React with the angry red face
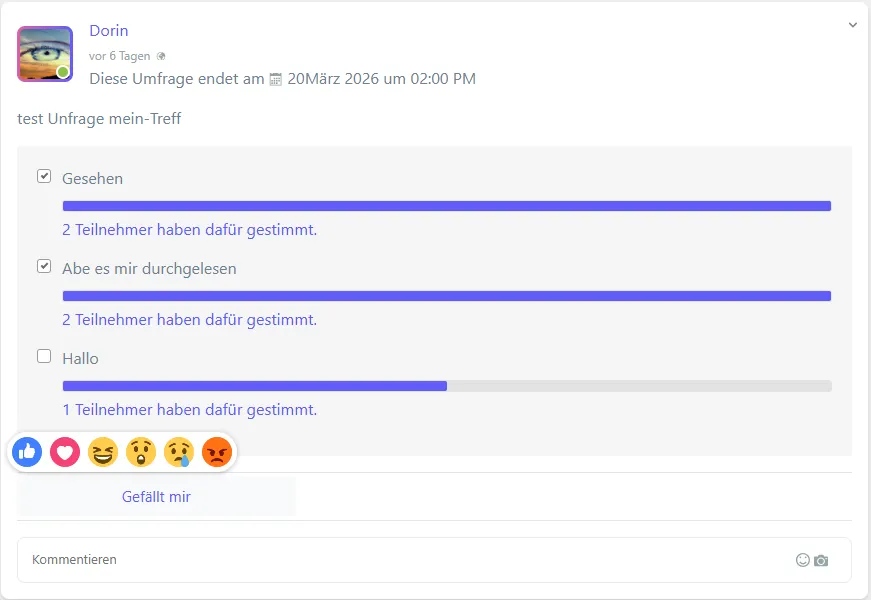Screen dimensions: 871x600 click(217, 452)
